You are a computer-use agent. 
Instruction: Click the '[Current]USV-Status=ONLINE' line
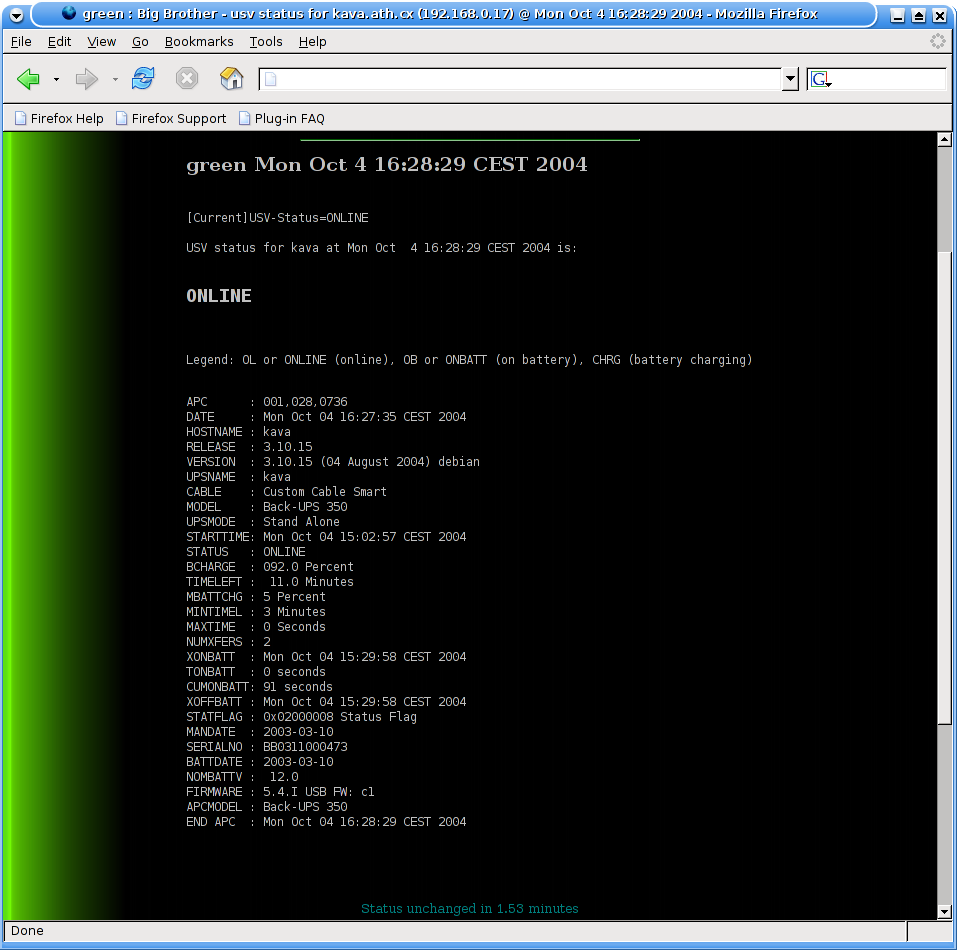pyautogui.click(x=277, y=218)
